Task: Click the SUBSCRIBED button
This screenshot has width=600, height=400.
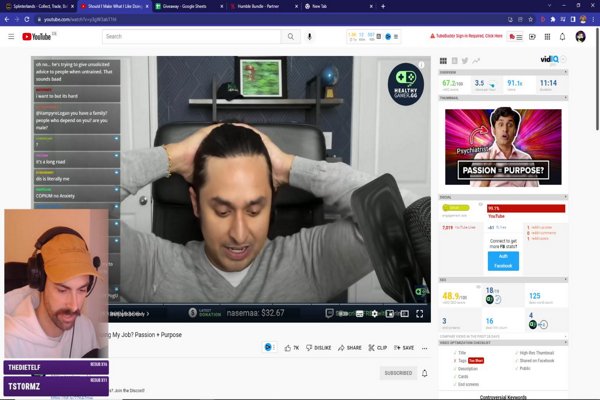Action: [x=398, y=373]
